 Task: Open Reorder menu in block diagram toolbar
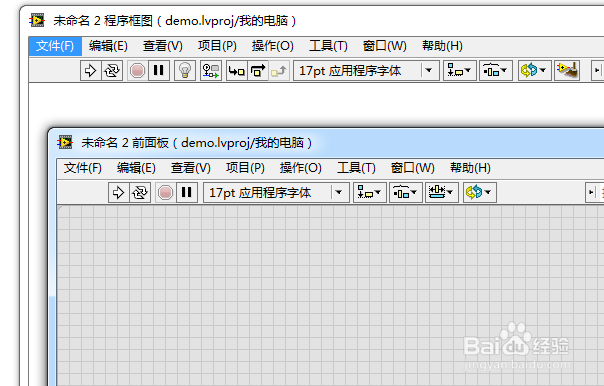[534, 70]
